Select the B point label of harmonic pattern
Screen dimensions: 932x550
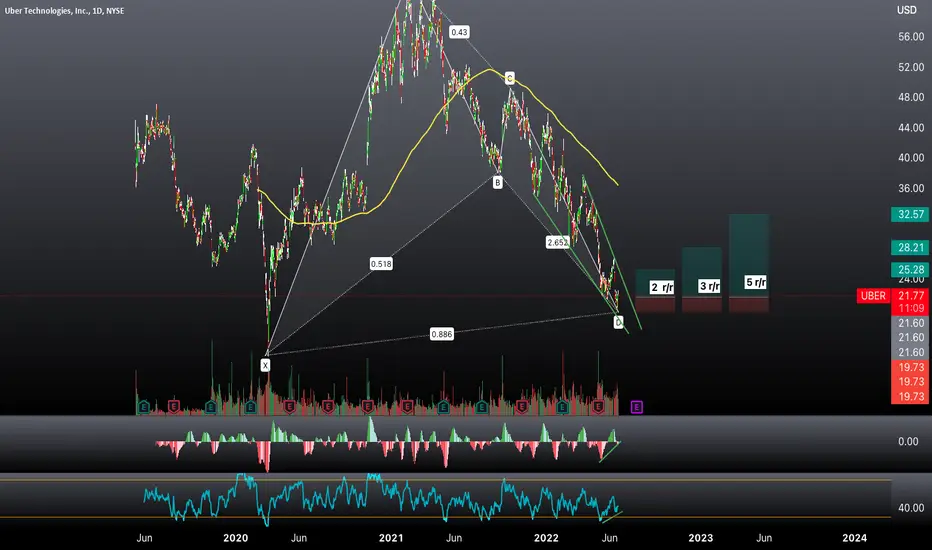pos(498,183)
